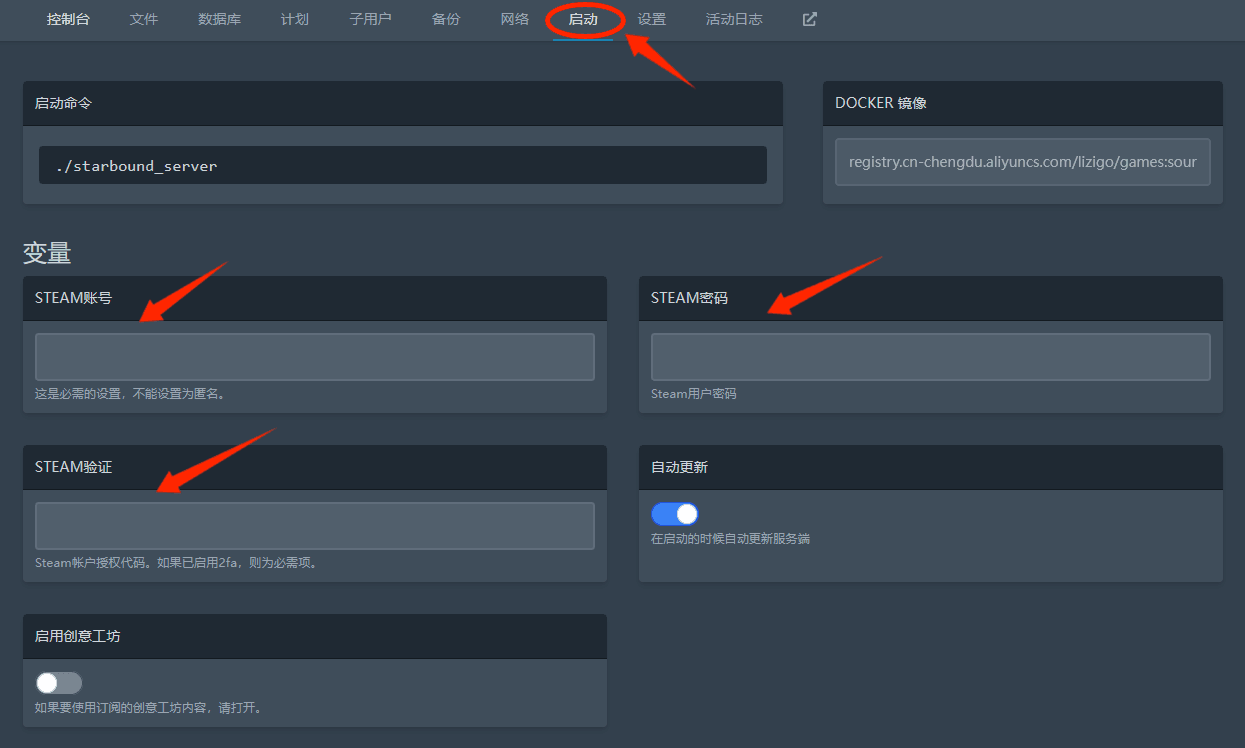The width and height of the screenshot is (1245, 748).
Task: Focus the STEAM账号 input field
Action: click(x=315, y=357)
